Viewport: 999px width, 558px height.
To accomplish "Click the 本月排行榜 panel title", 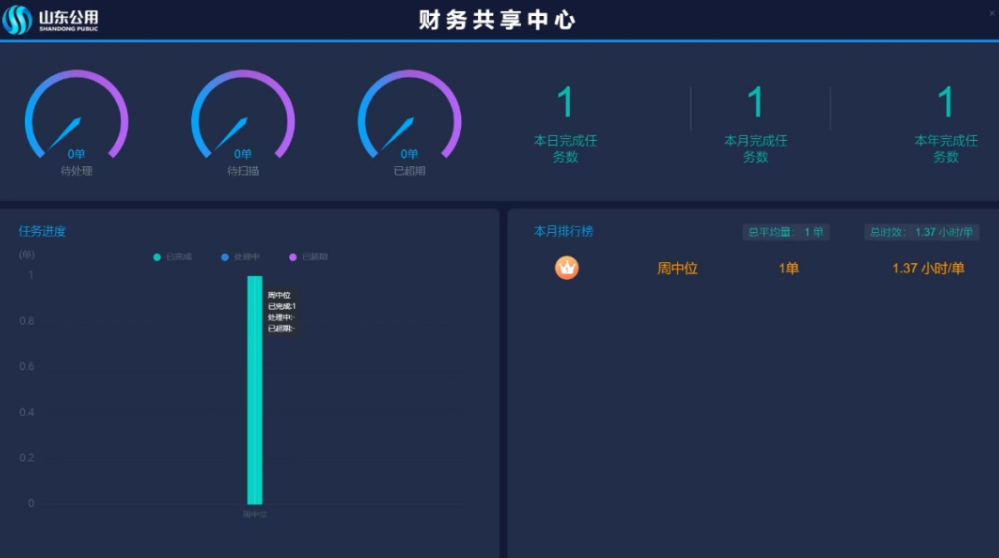I will 563,231.
